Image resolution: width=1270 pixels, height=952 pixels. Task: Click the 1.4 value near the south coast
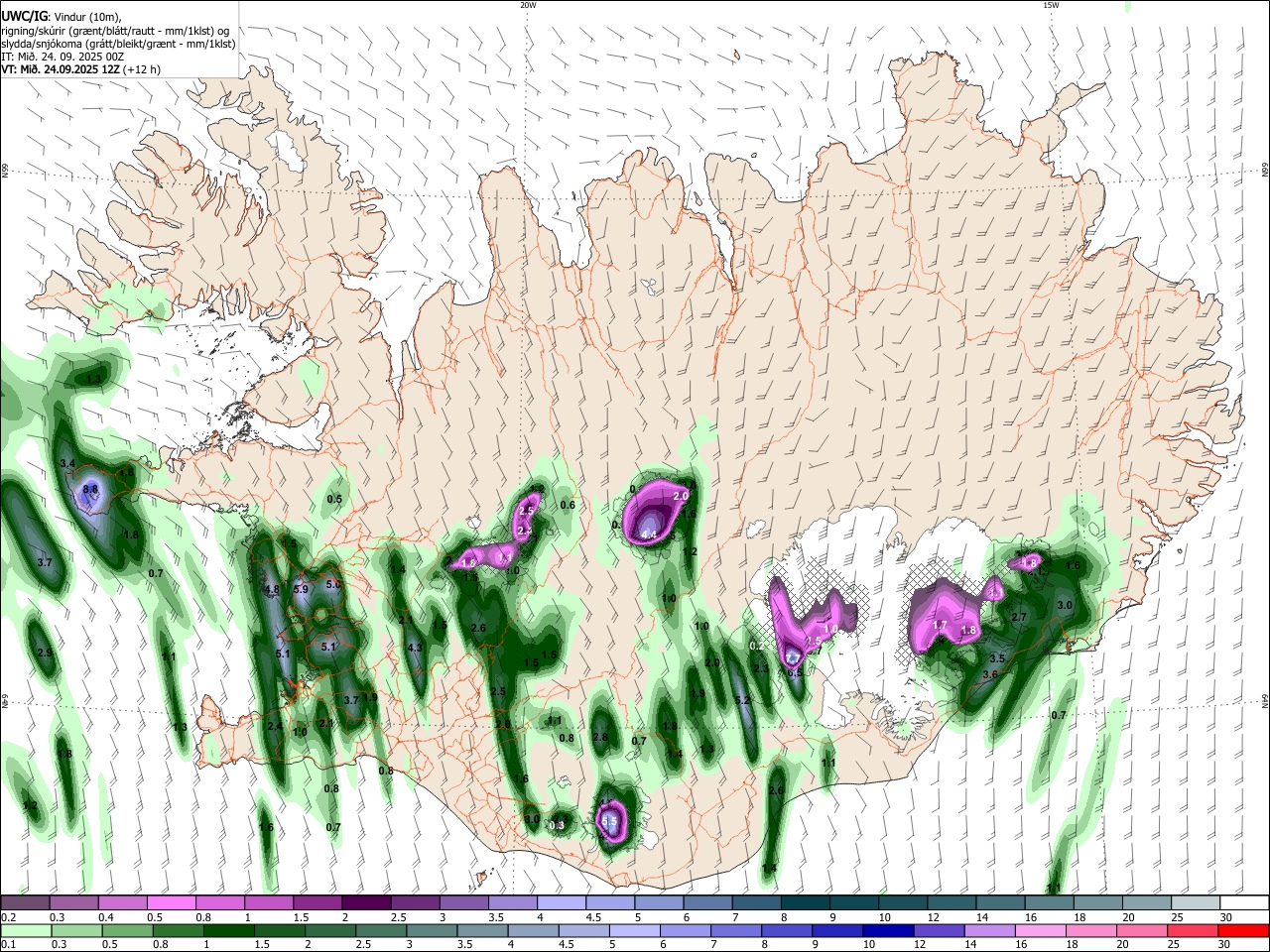click(x=769, y=869)
